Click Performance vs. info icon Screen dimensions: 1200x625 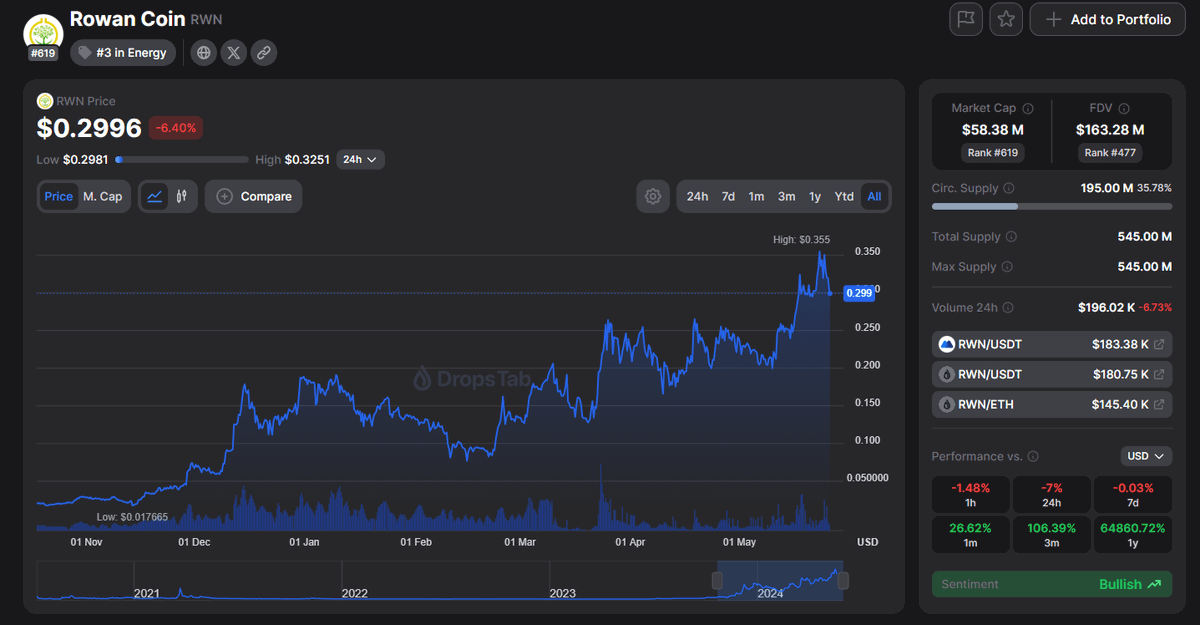pyautogui.click(x=1032, y=456)
